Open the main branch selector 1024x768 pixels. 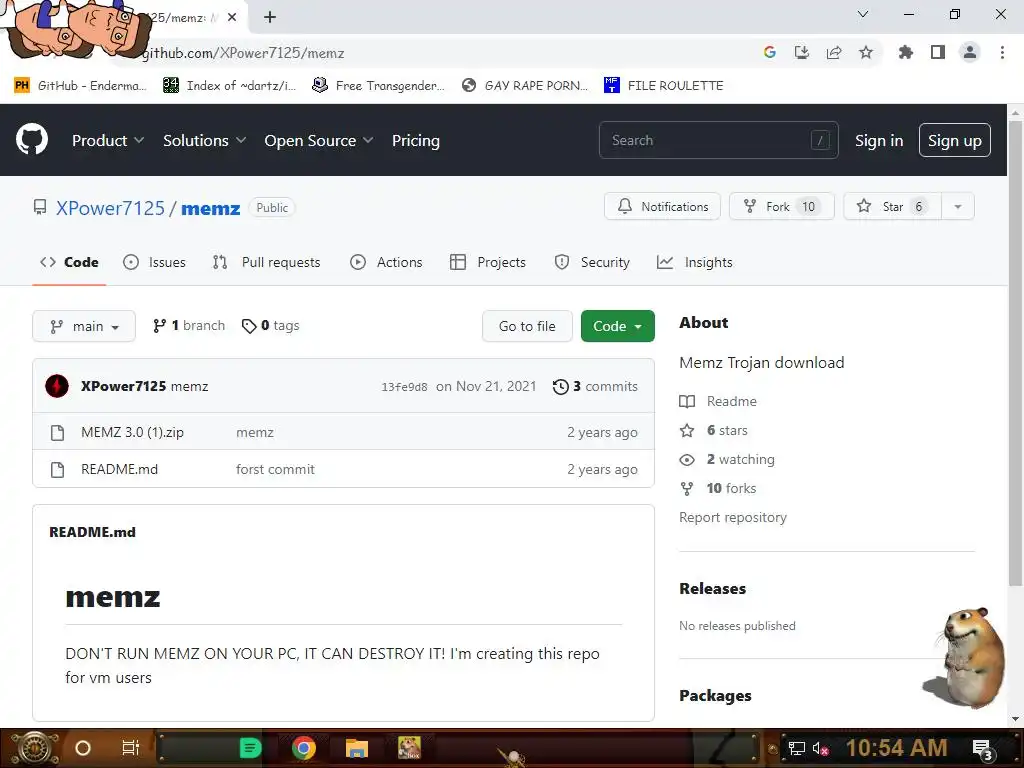coord(84,326)
